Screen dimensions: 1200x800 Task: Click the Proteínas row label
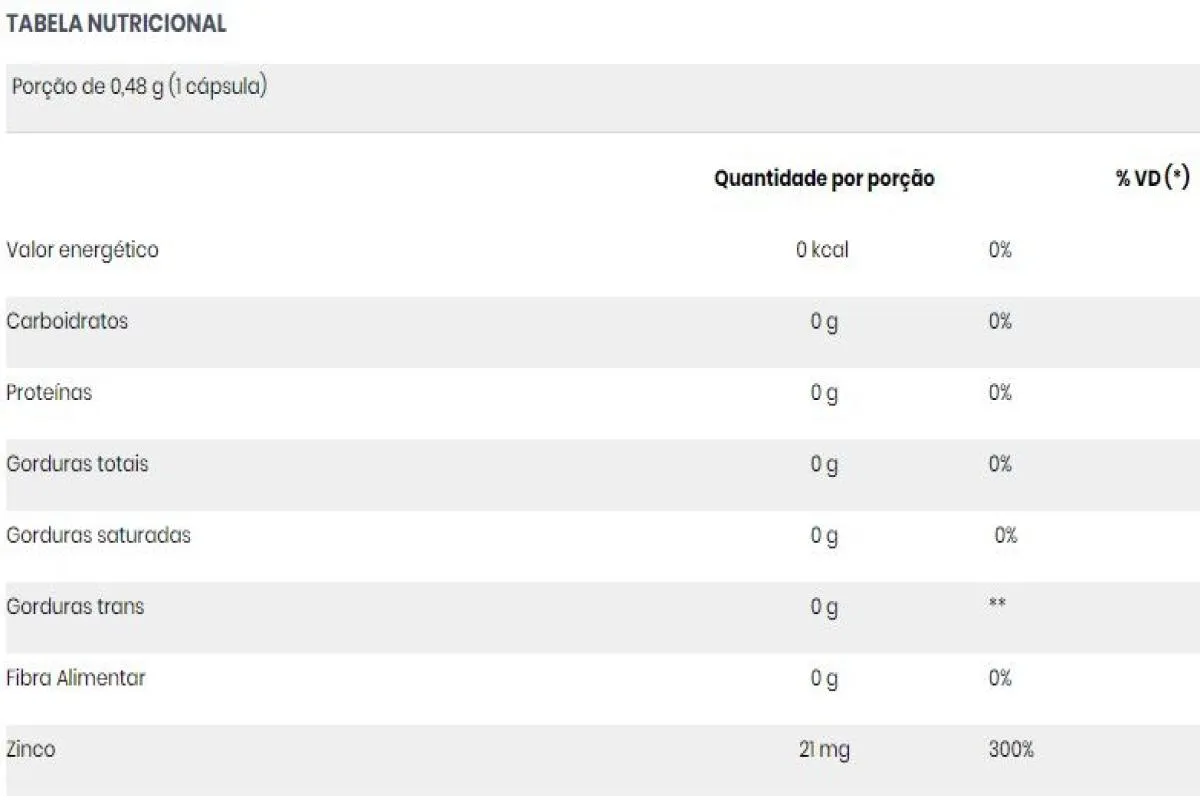pos(49,392)
